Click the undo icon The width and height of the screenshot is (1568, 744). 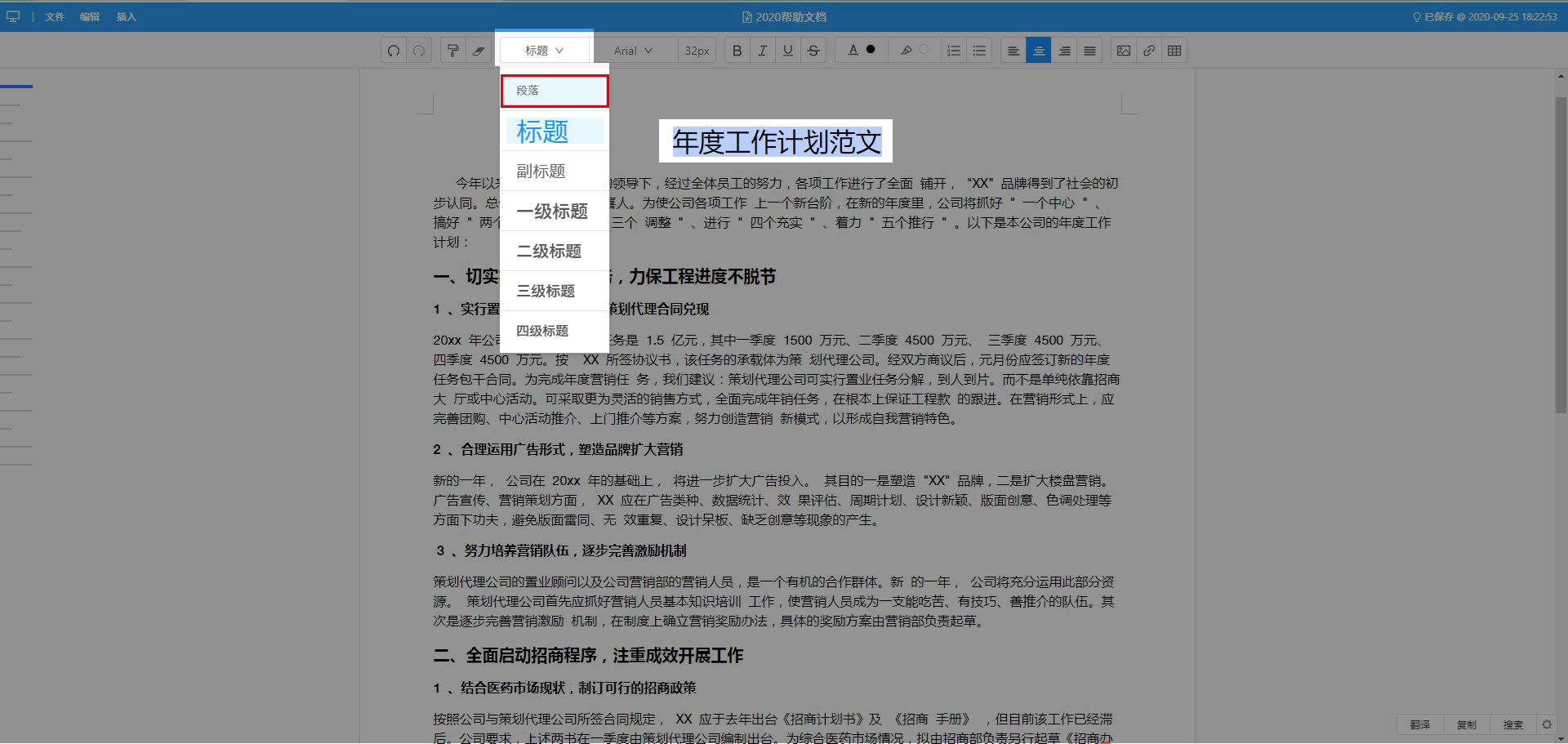(x=394, y=51)
